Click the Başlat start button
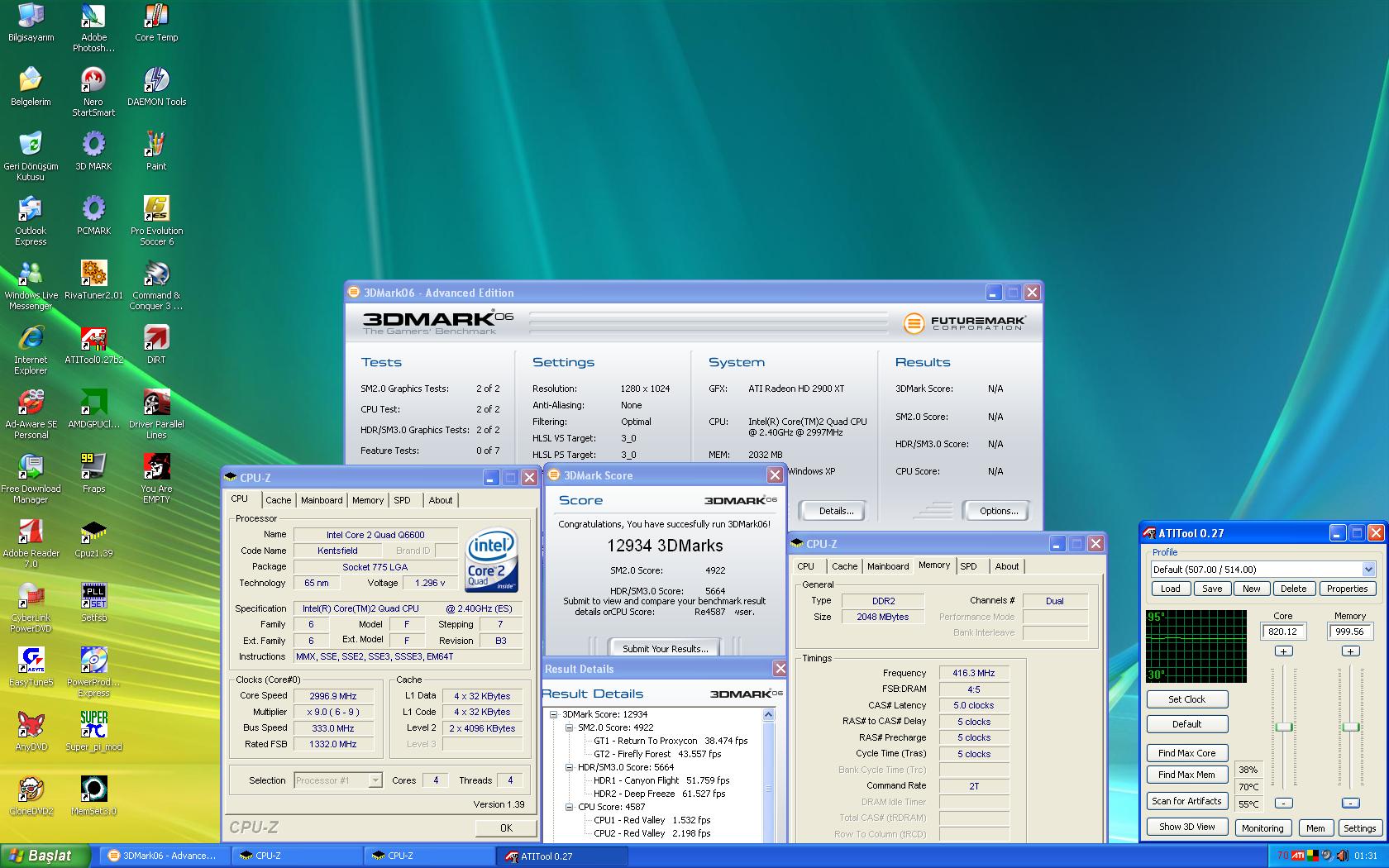 45,856
